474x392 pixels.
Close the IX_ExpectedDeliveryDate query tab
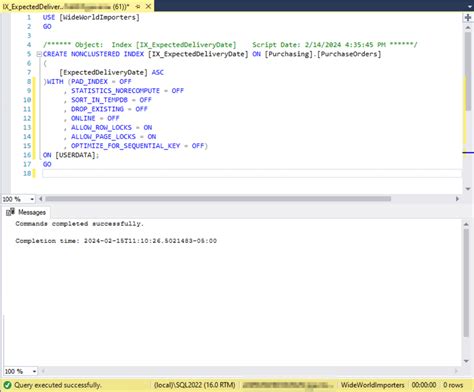pos(148,6)
